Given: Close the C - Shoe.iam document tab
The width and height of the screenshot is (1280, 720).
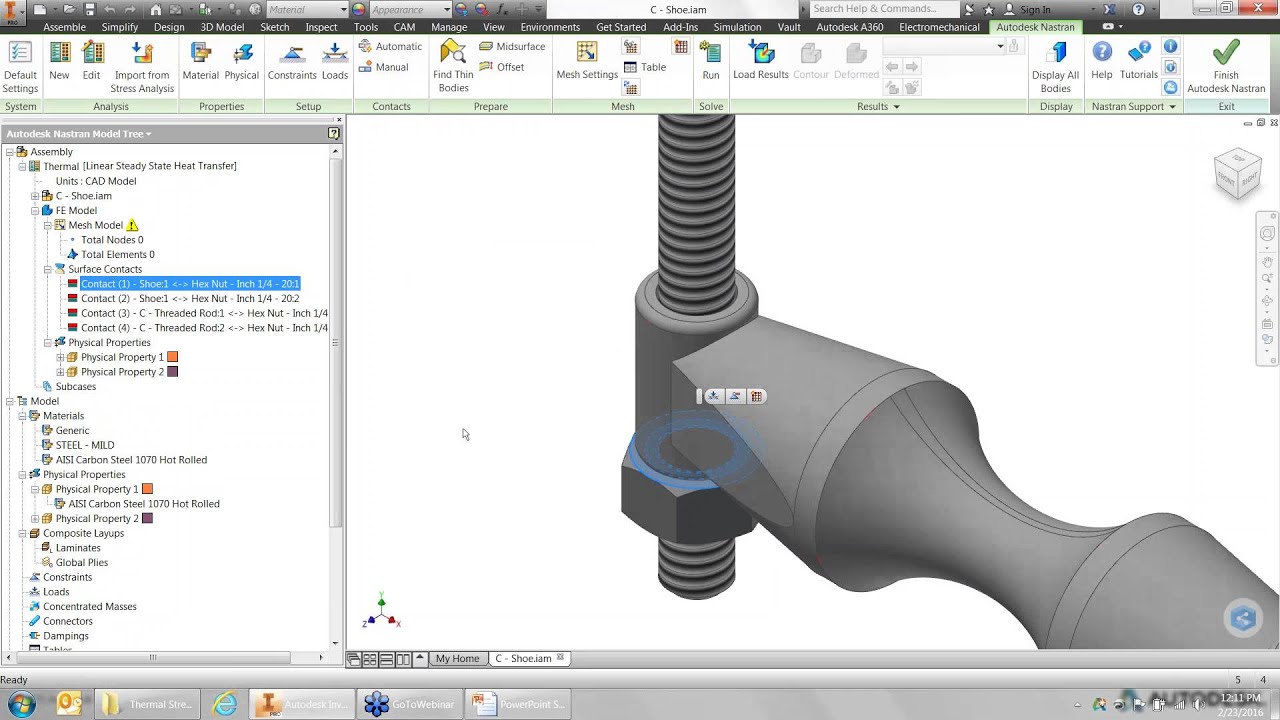Looking at the screenshot, I should coord(561,658).
